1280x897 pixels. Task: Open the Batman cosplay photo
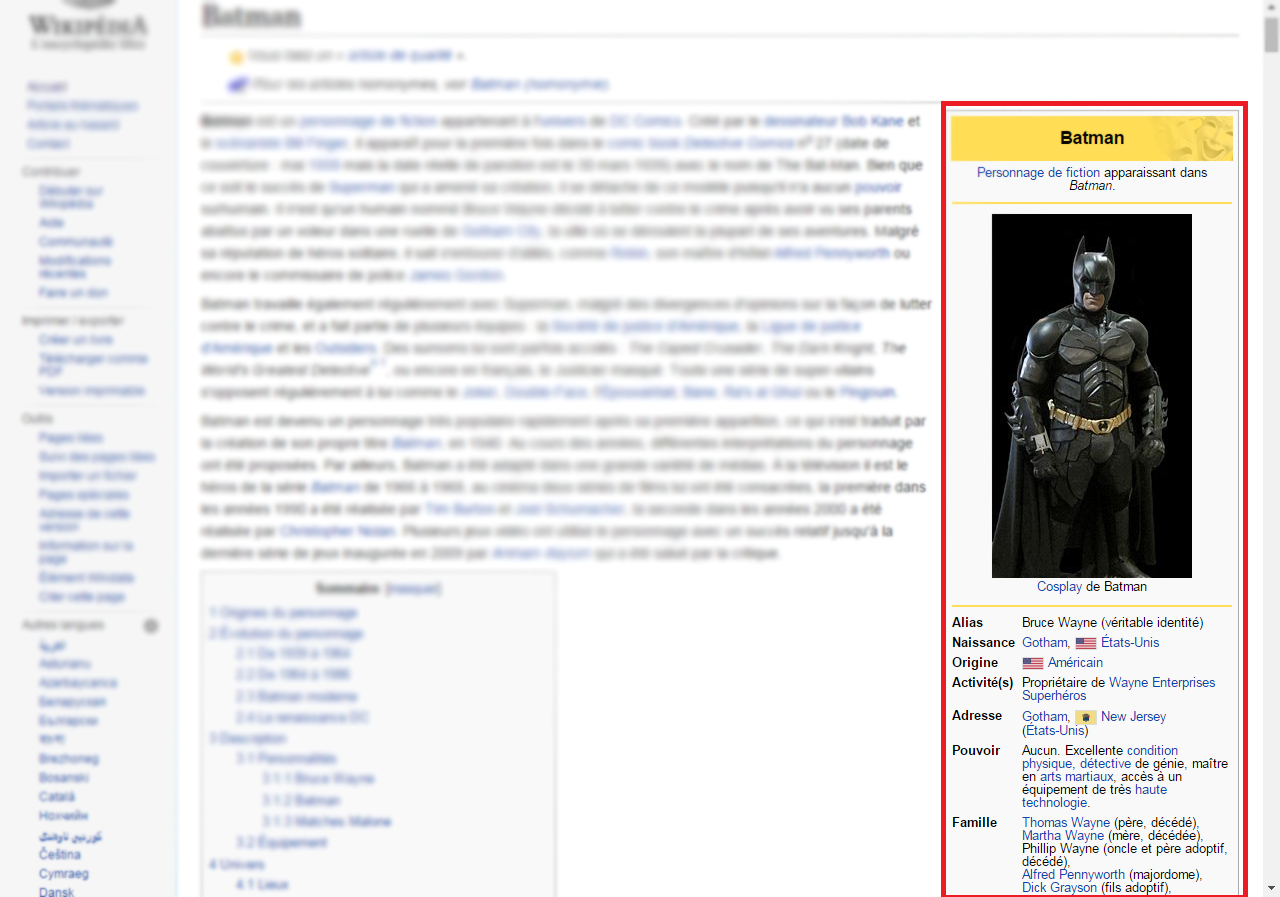pos(1092,396)
